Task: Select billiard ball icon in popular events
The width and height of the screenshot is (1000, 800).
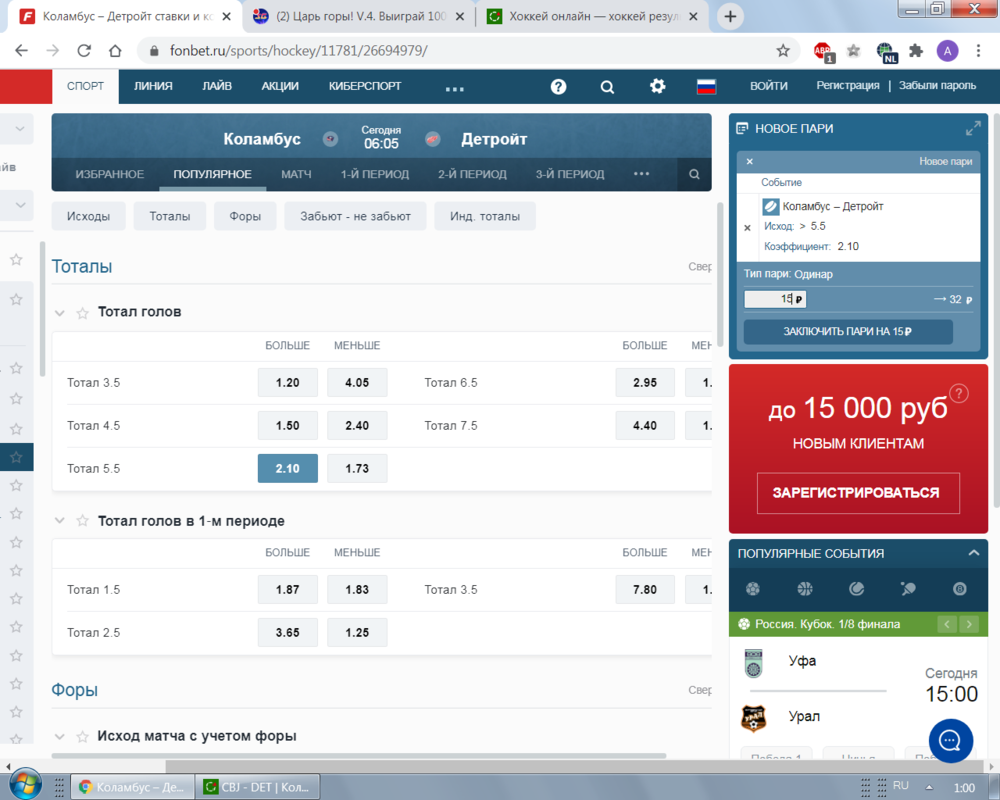Action: pyautogui.click(x=959, y=589)
